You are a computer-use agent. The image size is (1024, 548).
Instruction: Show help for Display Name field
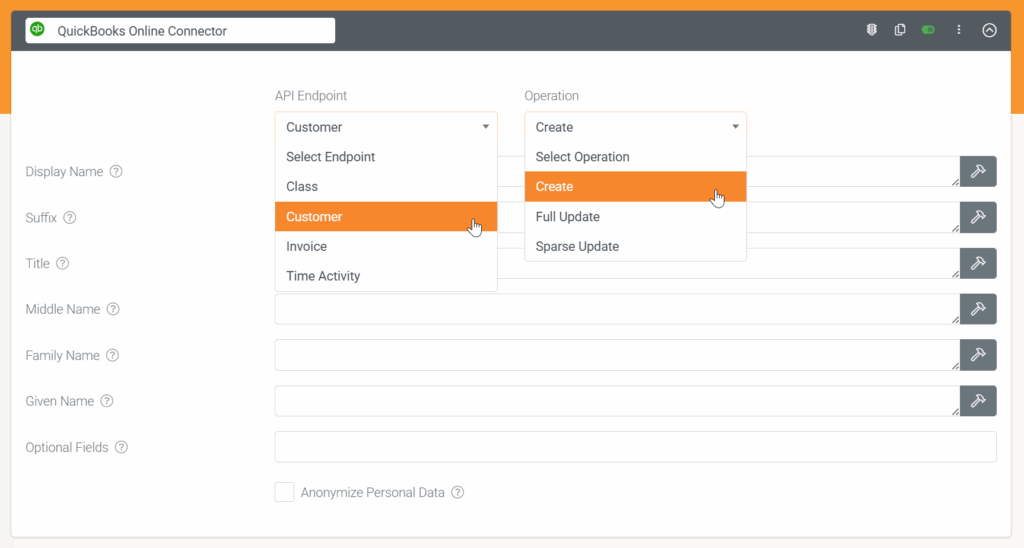pyautogui.click(x=116, y=172)
